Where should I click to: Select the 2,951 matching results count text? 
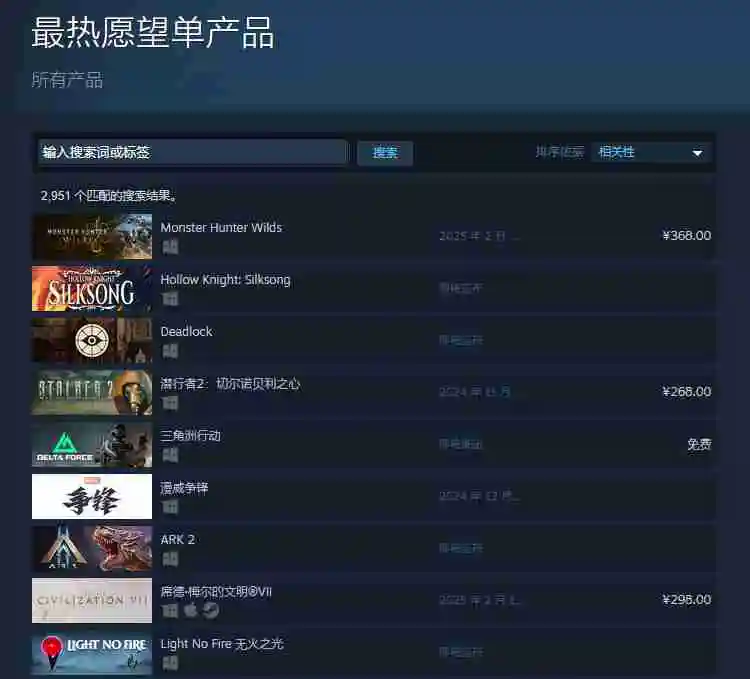pos(109,196)
